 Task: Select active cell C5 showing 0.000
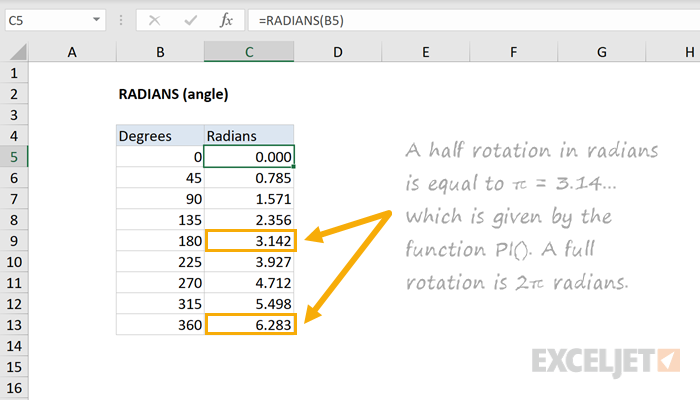tap(250, 156)
